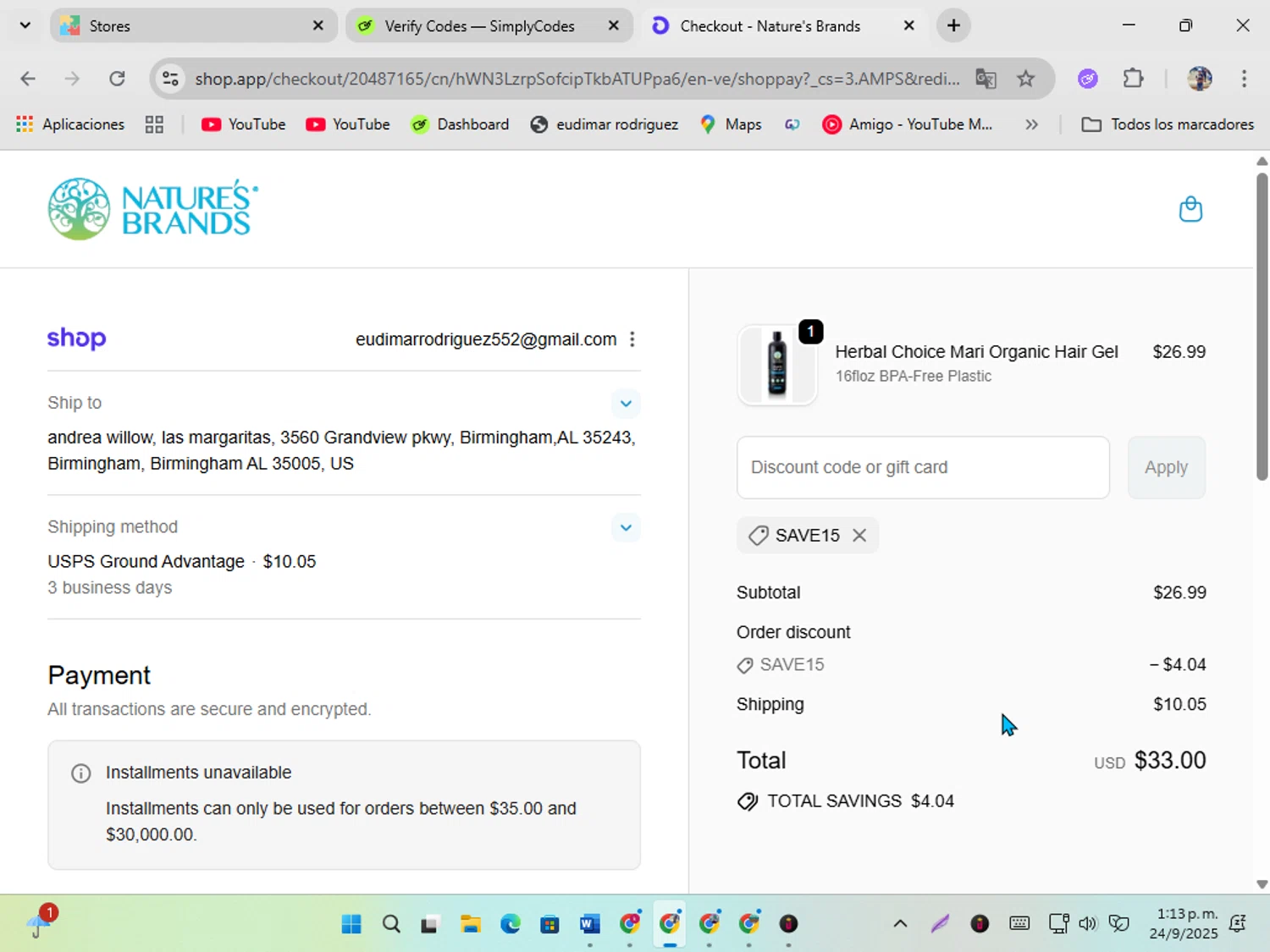Close the Stores tab
The width and height of the screenshot is (1270, 952).
pyautogui.click(x=318, y=25)
